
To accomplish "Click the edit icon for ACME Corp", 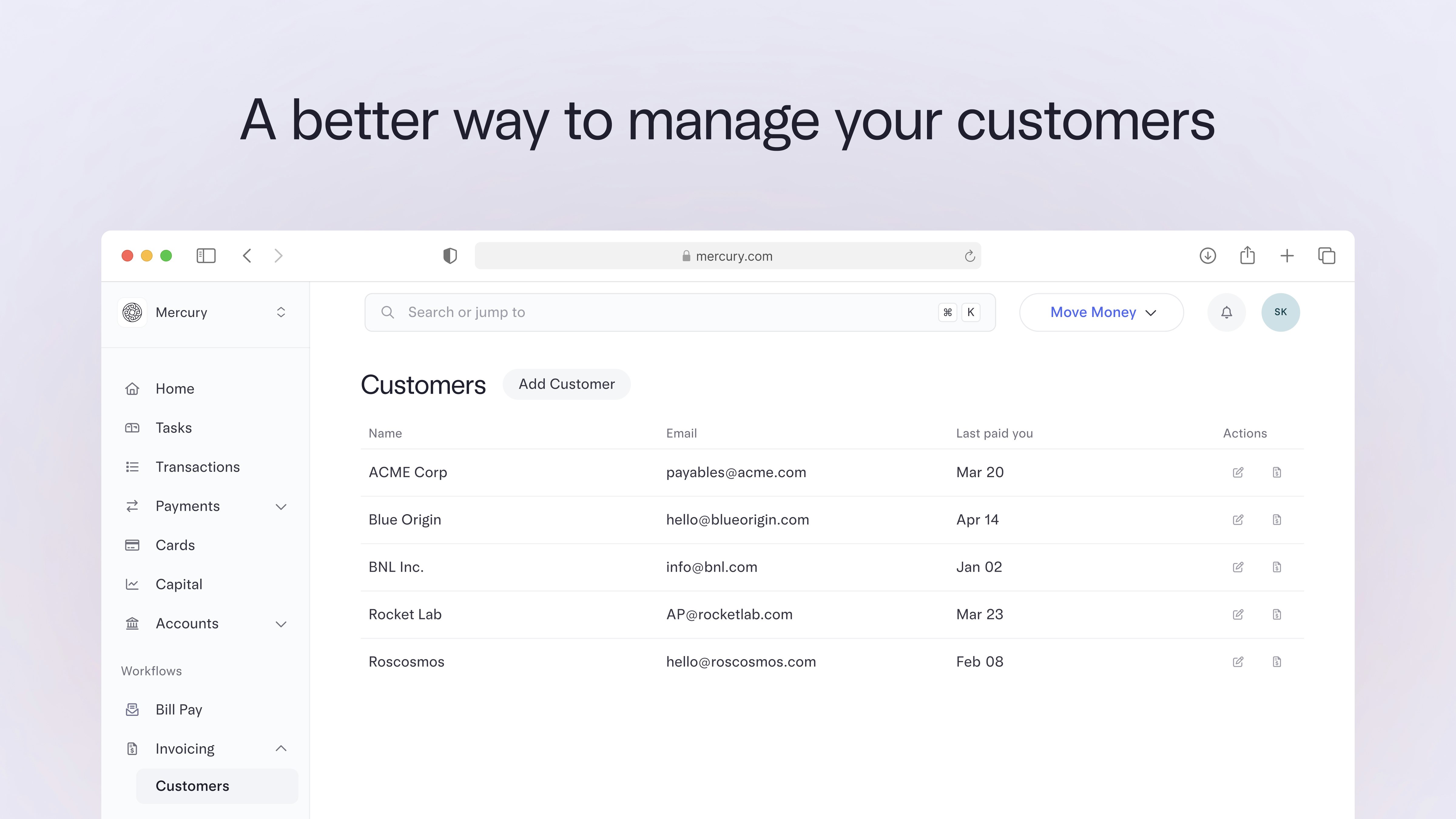I will 1238,472.
